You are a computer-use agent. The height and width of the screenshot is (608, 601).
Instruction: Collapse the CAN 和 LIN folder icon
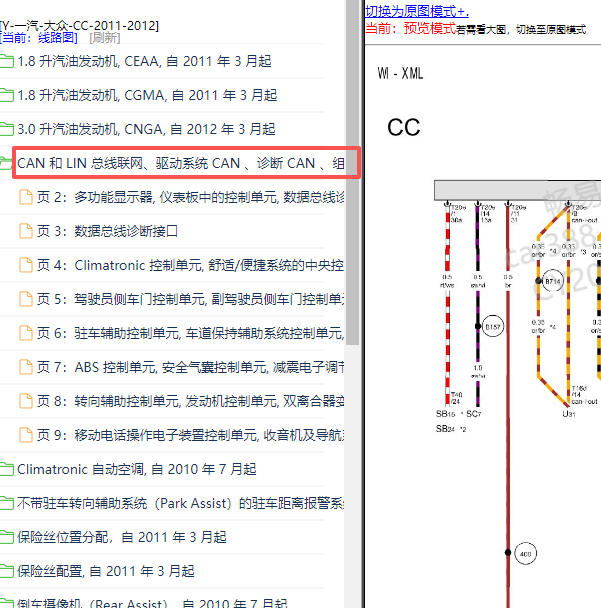6,163
